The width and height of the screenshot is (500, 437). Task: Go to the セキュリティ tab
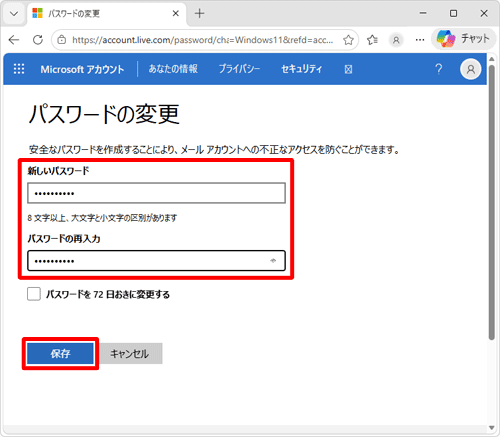tap(301, 69)
